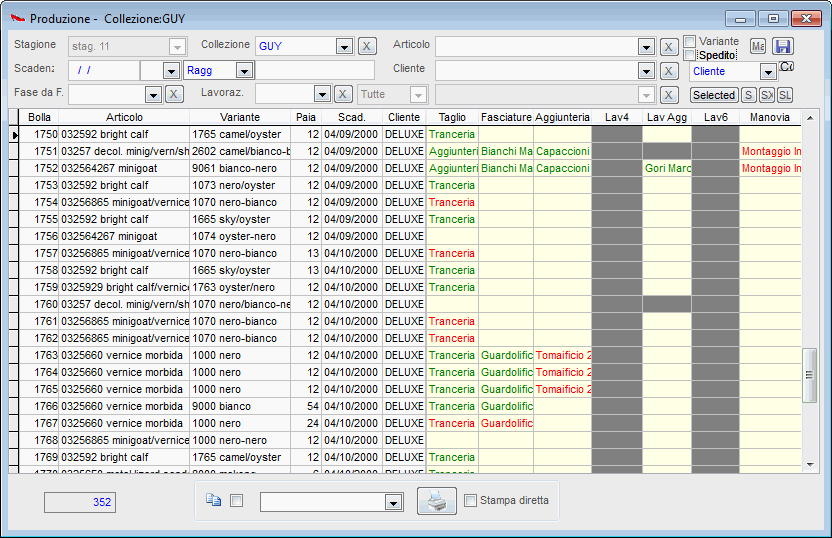Enable the Spedito checkbox
This screenshot has width=832, height=538.
tap(690, 55)
